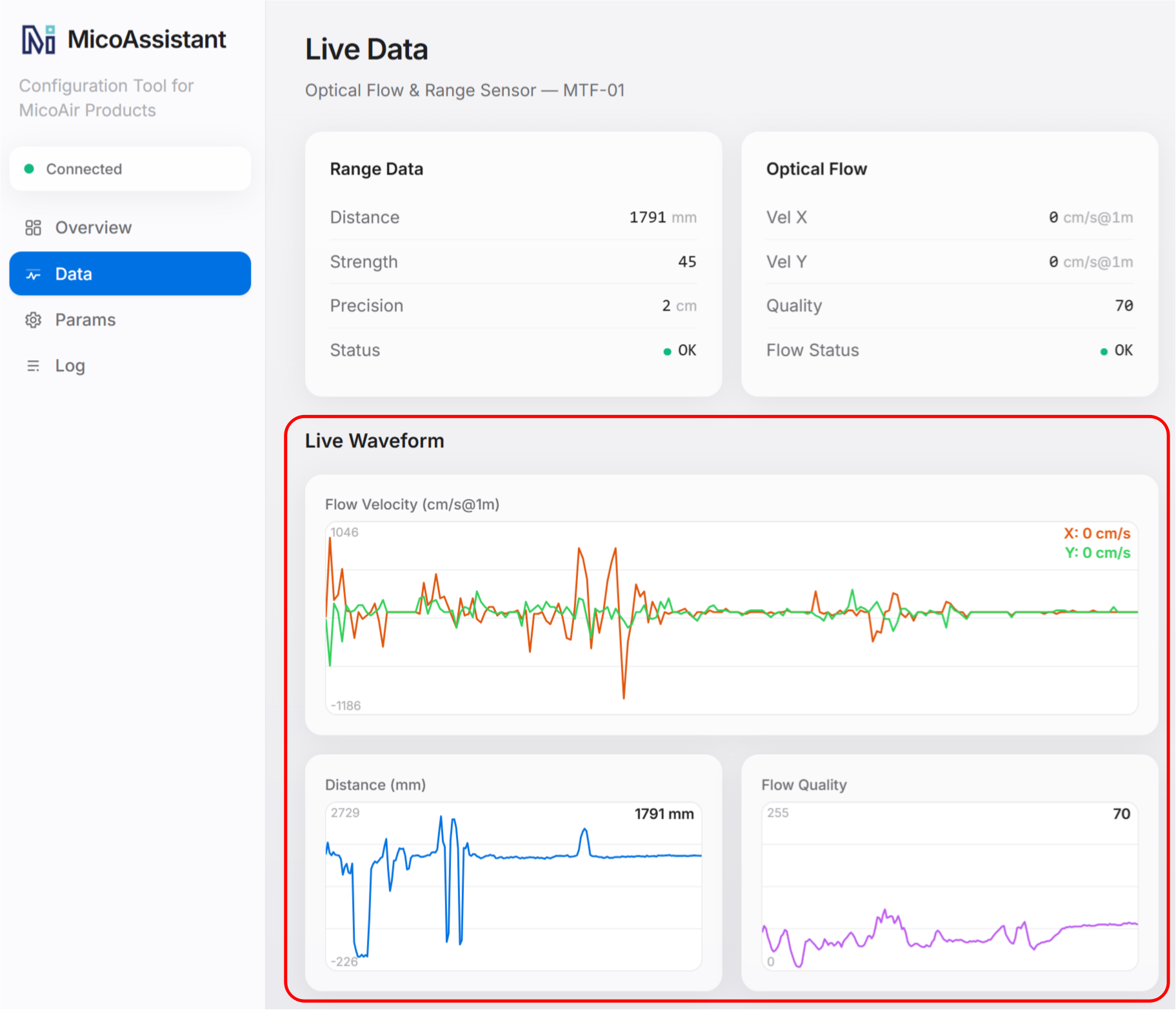Image resolution: width=1176 pixels, height=1010 pixels.
Task: Click the MicoAssistant logo icon
Action: pyautogui.click(x=39, y=39)
